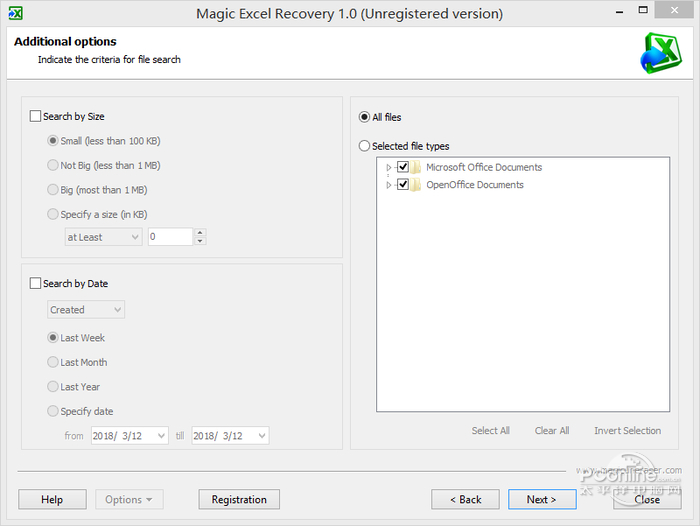
Task: Select Small (less than 100 KB) option
Action: 53,141
